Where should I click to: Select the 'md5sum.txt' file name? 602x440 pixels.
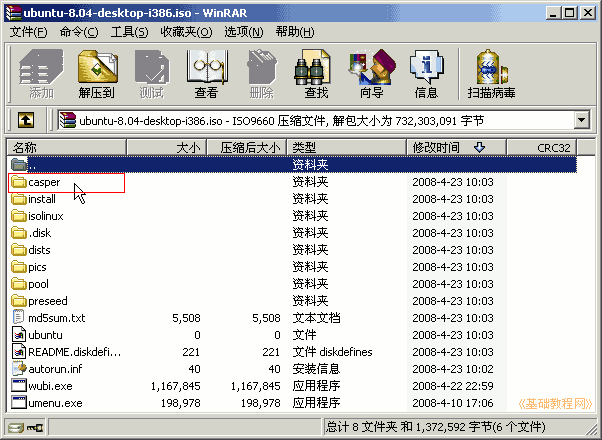(57, 318)
